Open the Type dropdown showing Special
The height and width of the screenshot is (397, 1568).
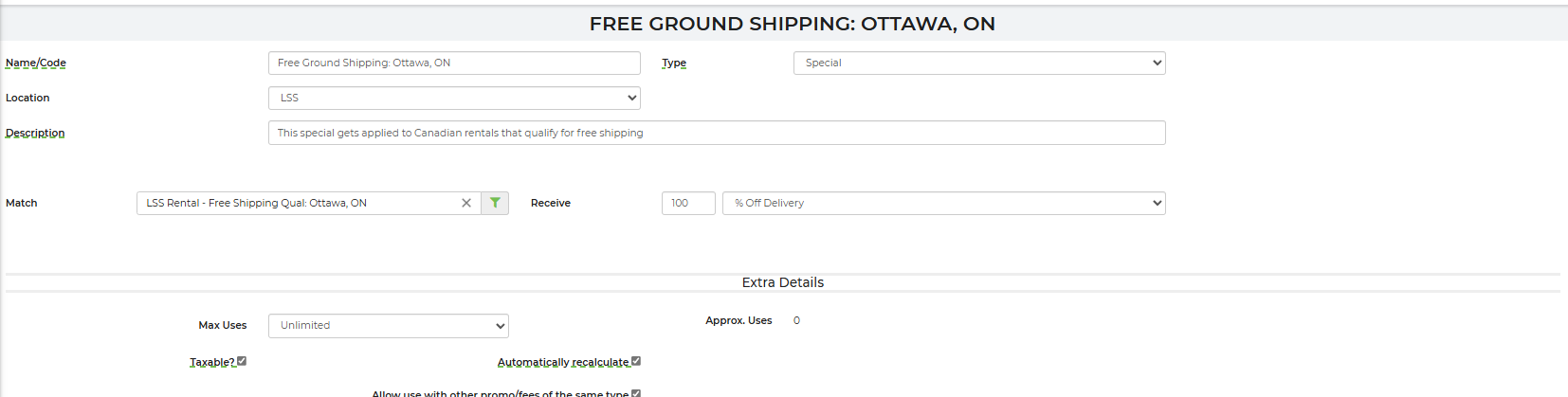pyautogui.click(x=978, y=63)
